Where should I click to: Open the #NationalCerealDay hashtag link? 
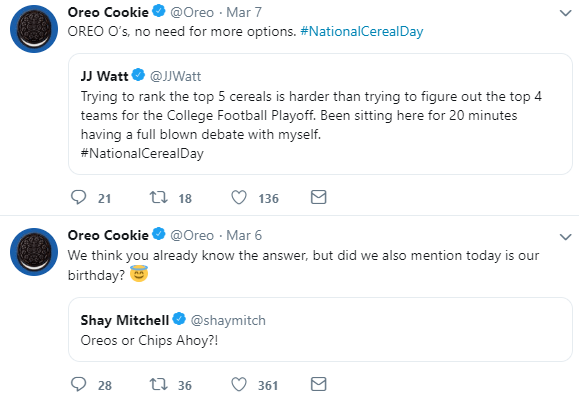coord(362,31)
